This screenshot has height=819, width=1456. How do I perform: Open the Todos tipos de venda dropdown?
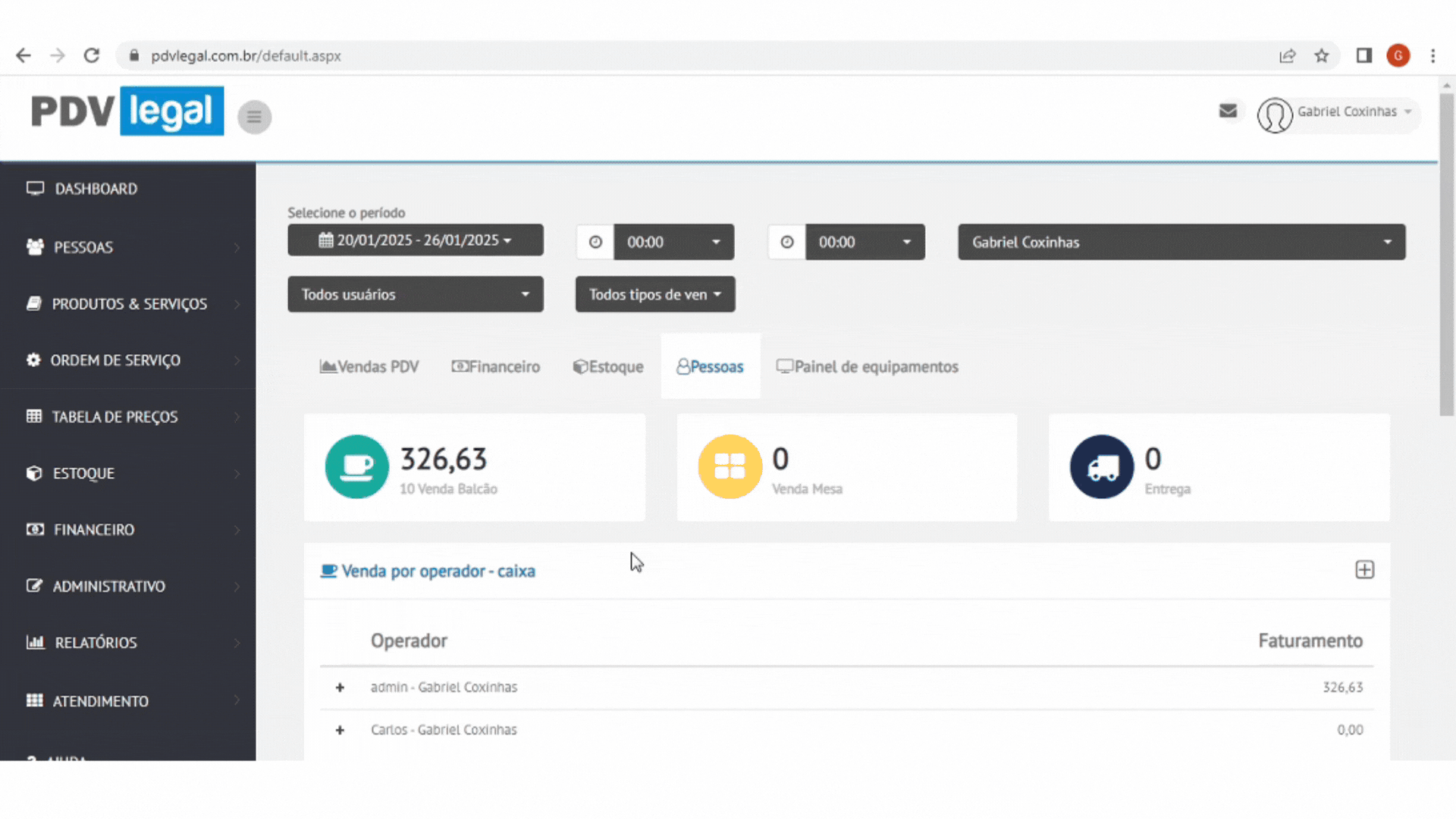[654, 294]
